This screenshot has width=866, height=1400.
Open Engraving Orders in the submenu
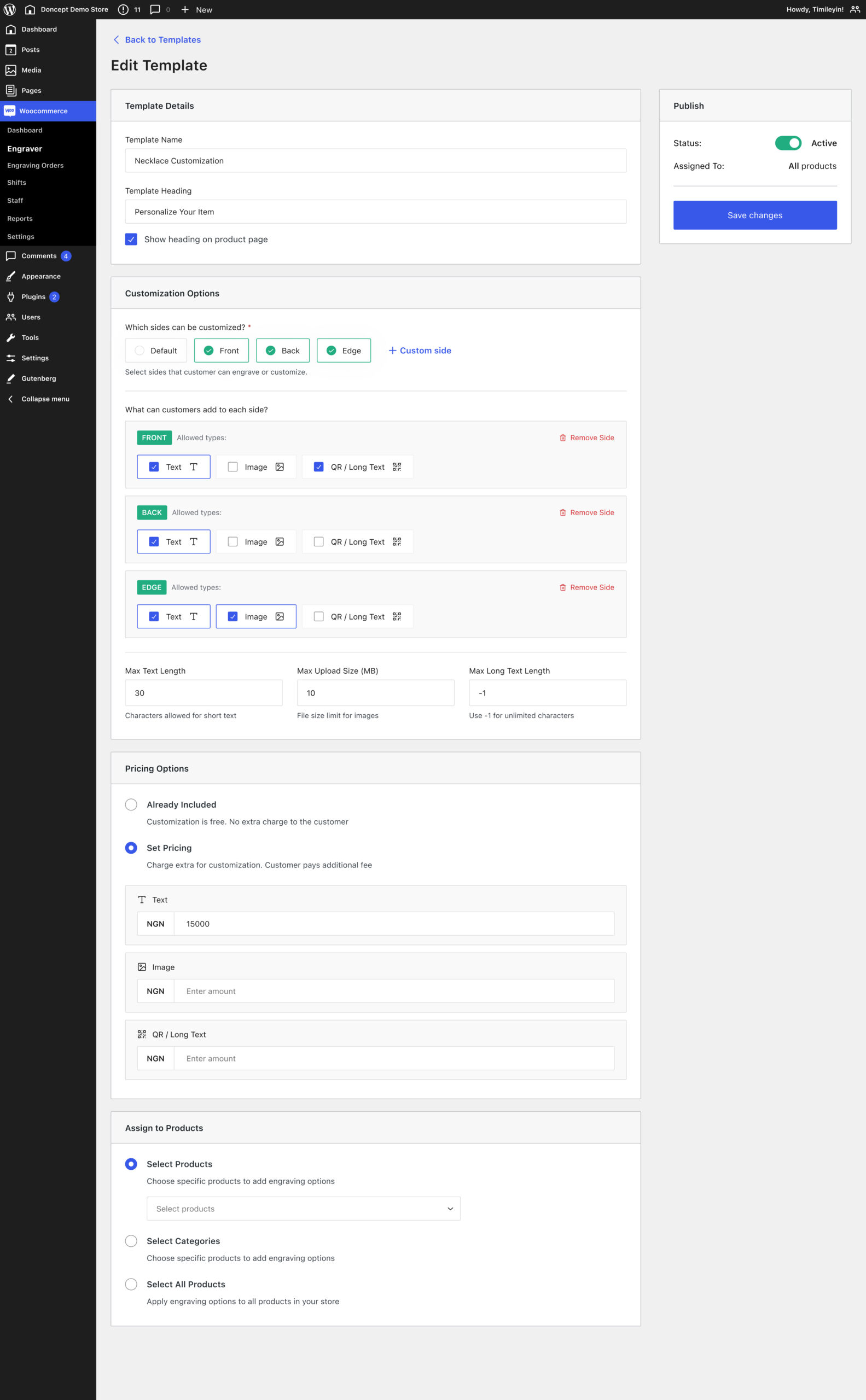(x=36, y=166)
